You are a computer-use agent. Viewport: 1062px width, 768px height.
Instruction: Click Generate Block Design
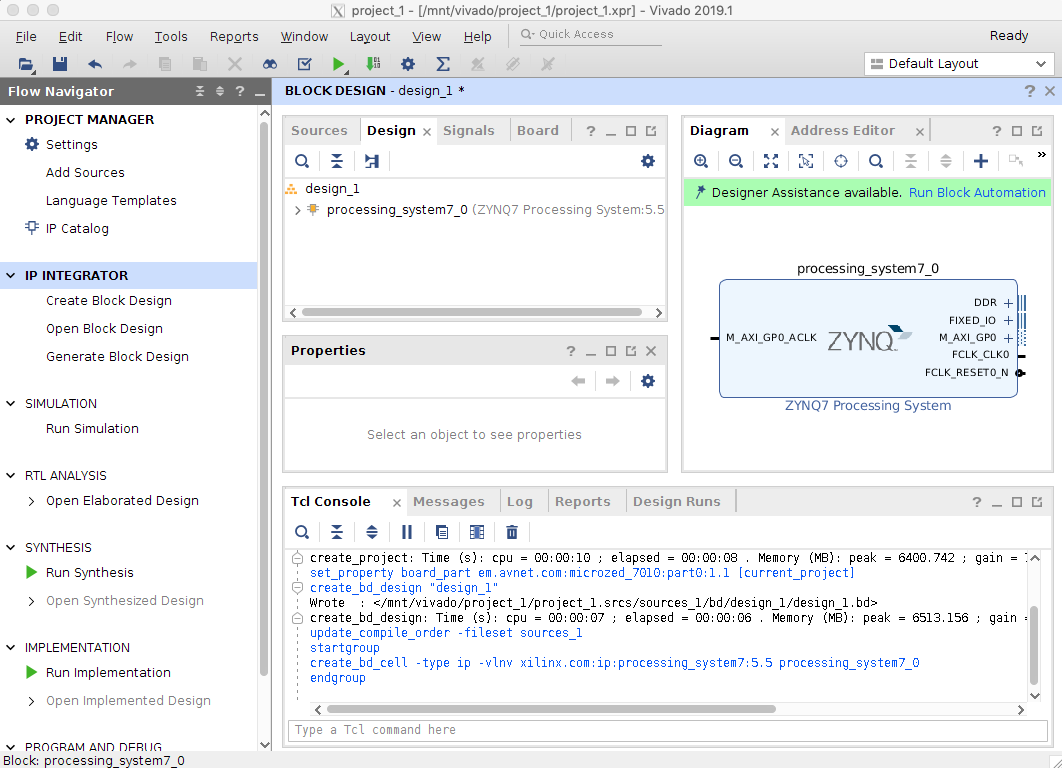point(117,357)
